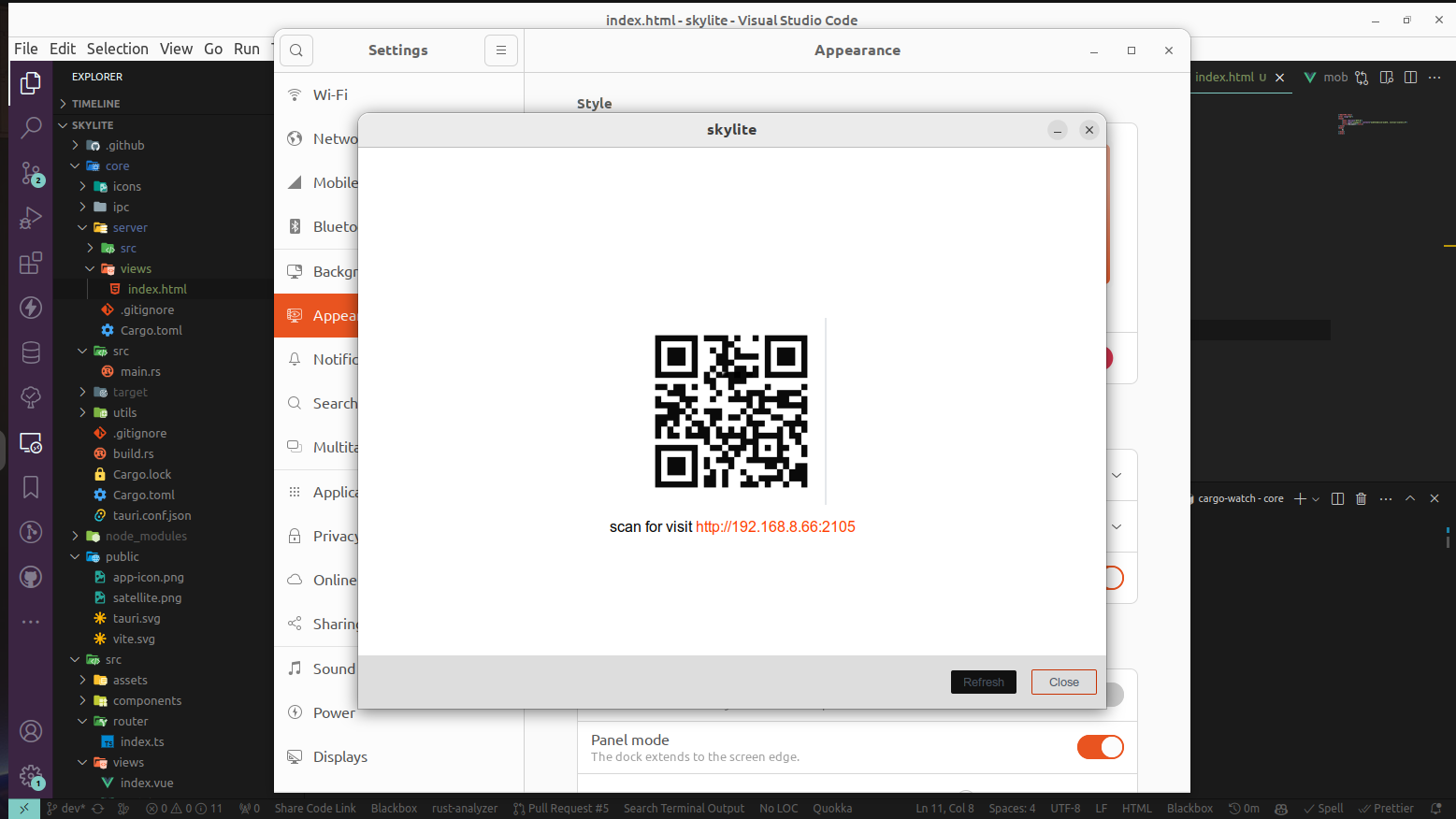Click the open preview to the side icon
1456x819 pixels.
[x=1387, y=78]
